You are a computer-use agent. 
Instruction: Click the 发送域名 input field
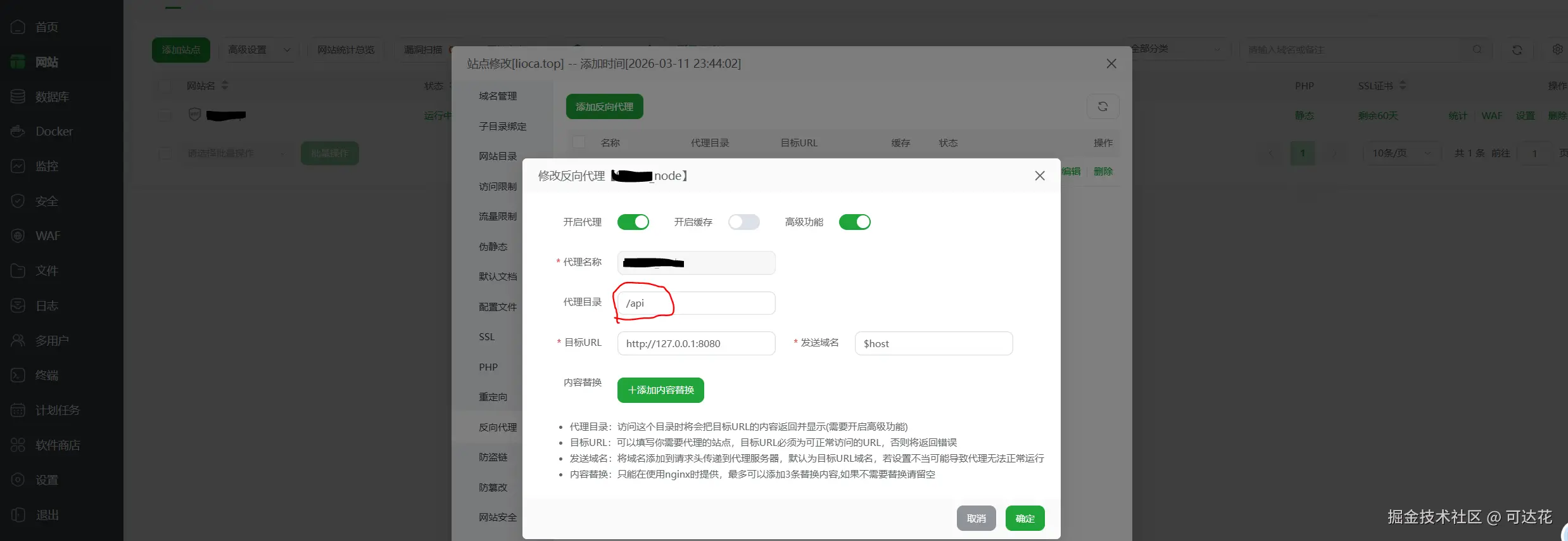tap(933, 343)
